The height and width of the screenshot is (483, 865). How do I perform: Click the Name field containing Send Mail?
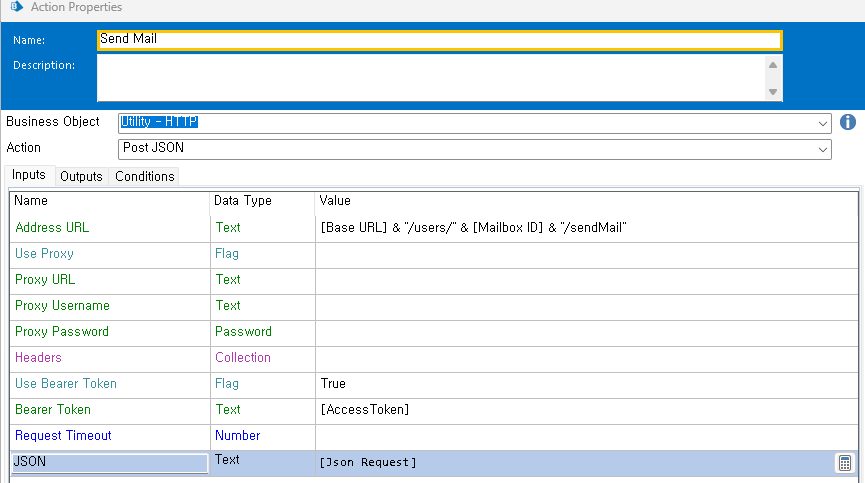(x=439, y=40)
